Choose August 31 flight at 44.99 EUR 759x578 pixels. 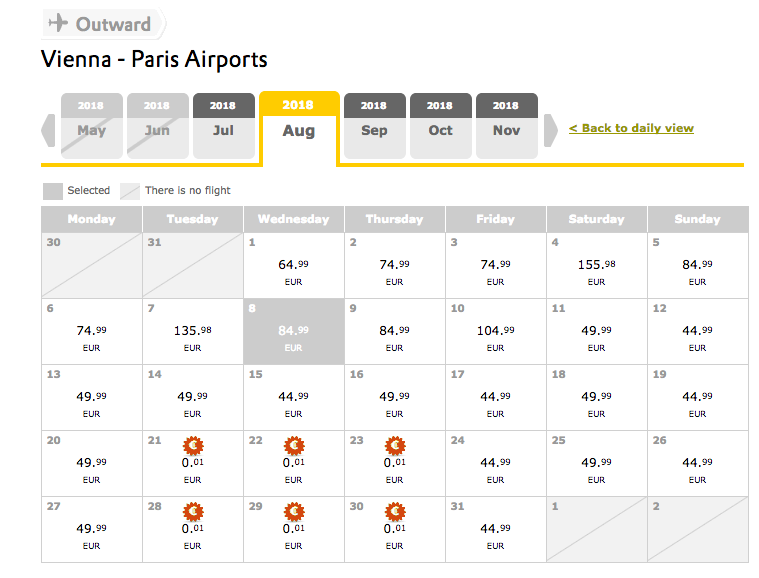[x=496, y=529]
